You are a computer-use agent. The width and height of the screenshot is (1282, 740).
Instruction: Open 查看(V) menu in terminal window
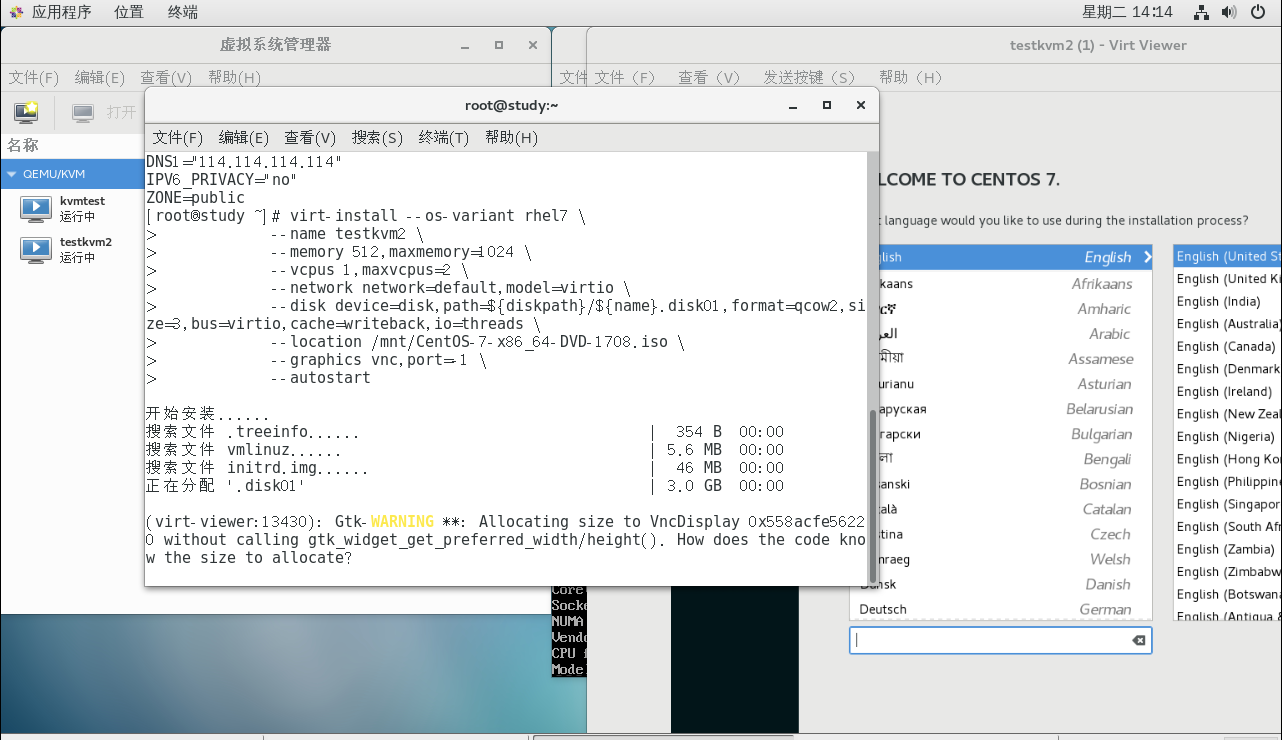coord(310,137)
